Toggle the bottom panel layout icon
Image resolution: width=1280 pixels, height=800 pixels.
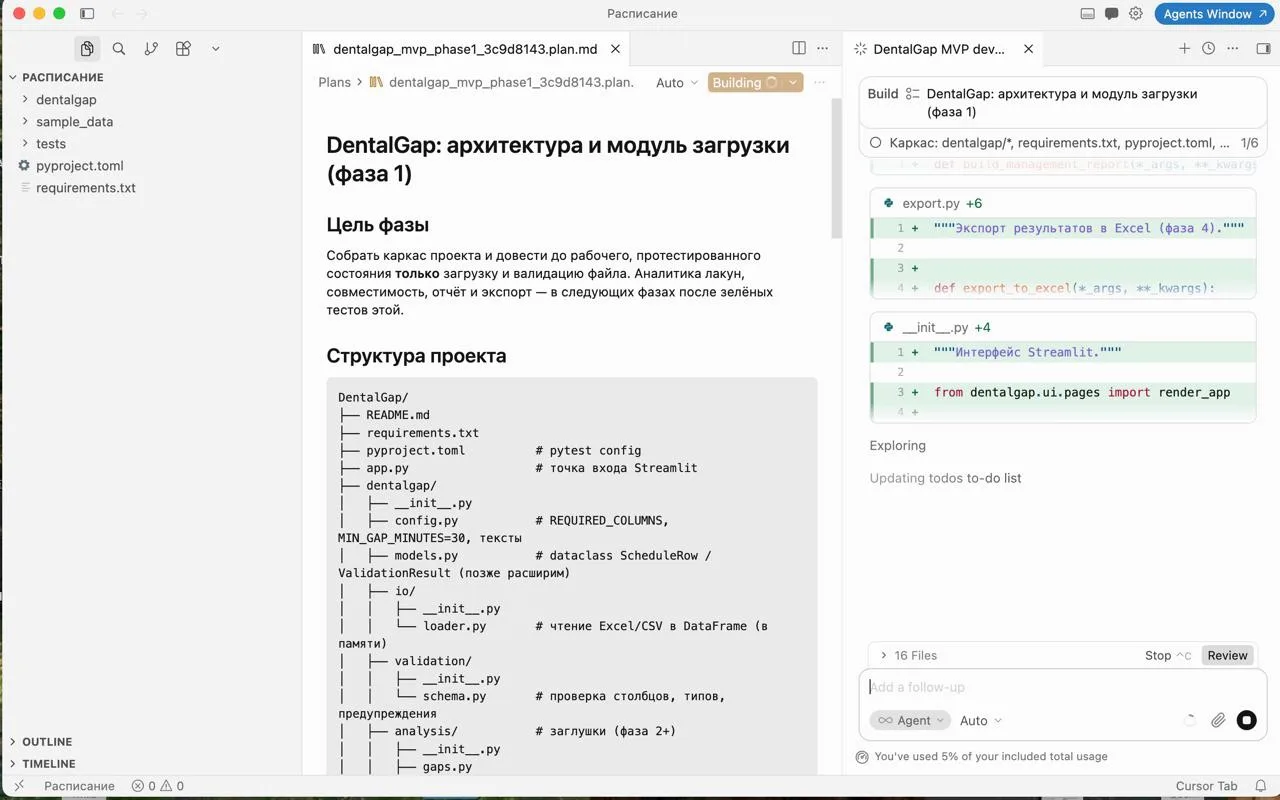(x=1088, y=14)
